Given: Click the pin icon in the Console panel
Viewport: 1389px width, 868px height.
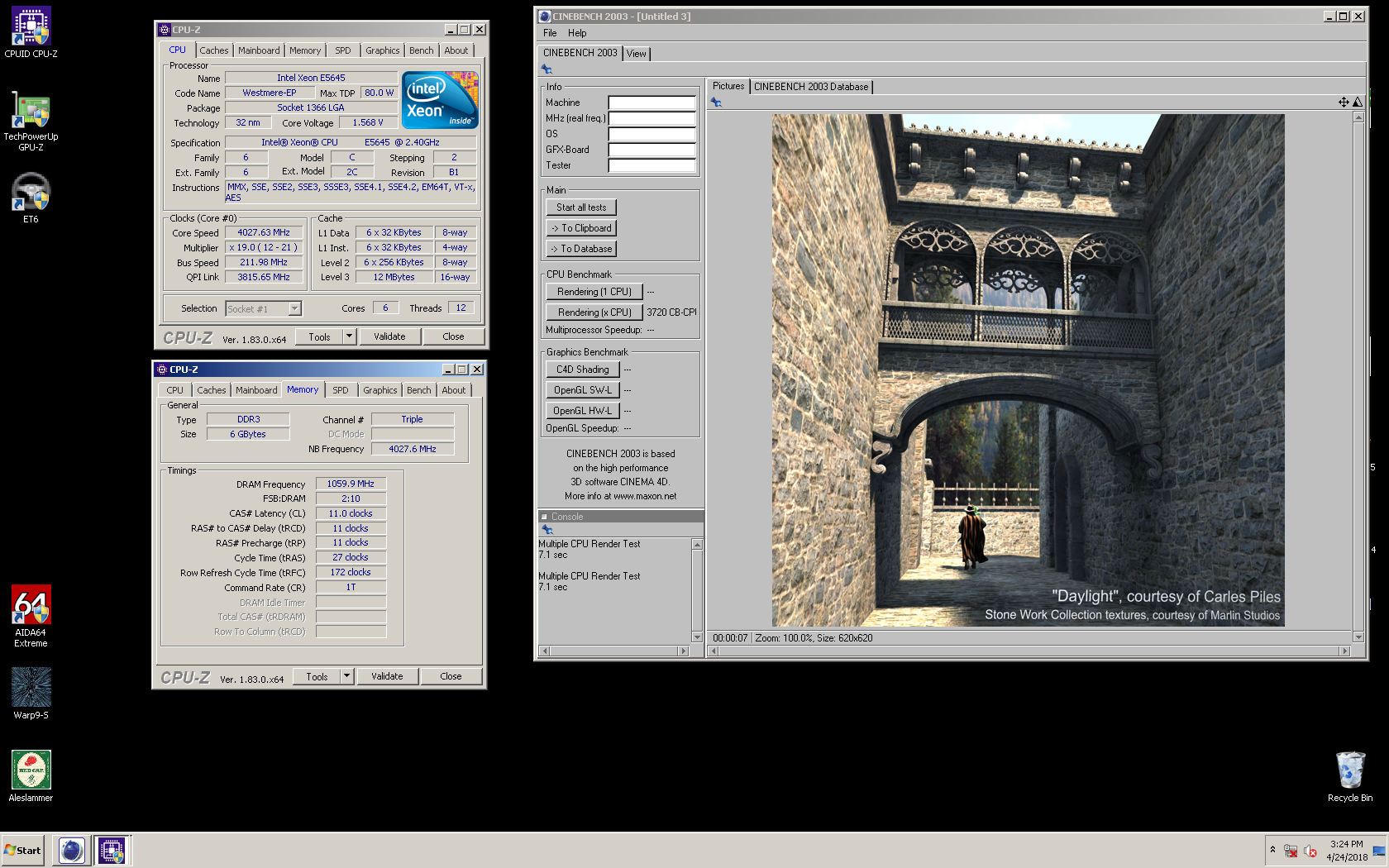Looking at the screenshot, I should (x=547, y=529).
